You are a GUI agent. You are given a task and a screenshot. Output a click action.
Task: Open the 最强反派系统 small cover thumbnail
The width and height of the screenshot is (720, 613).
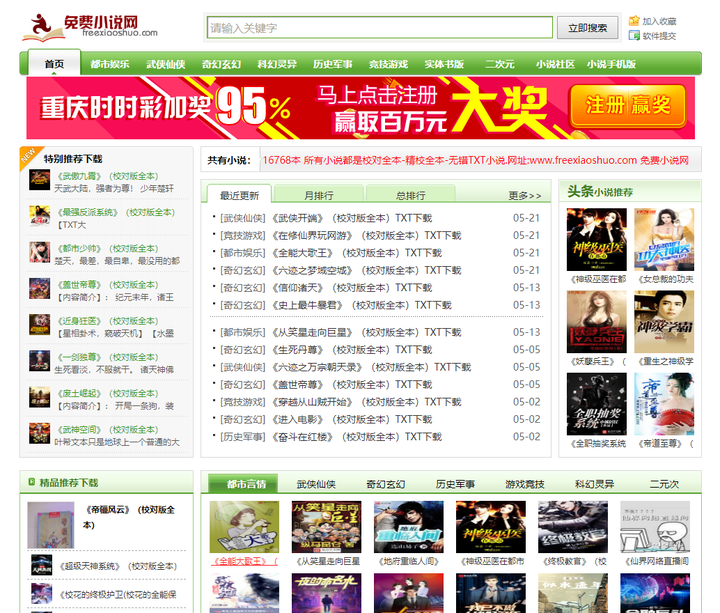(x=39, y=216)
